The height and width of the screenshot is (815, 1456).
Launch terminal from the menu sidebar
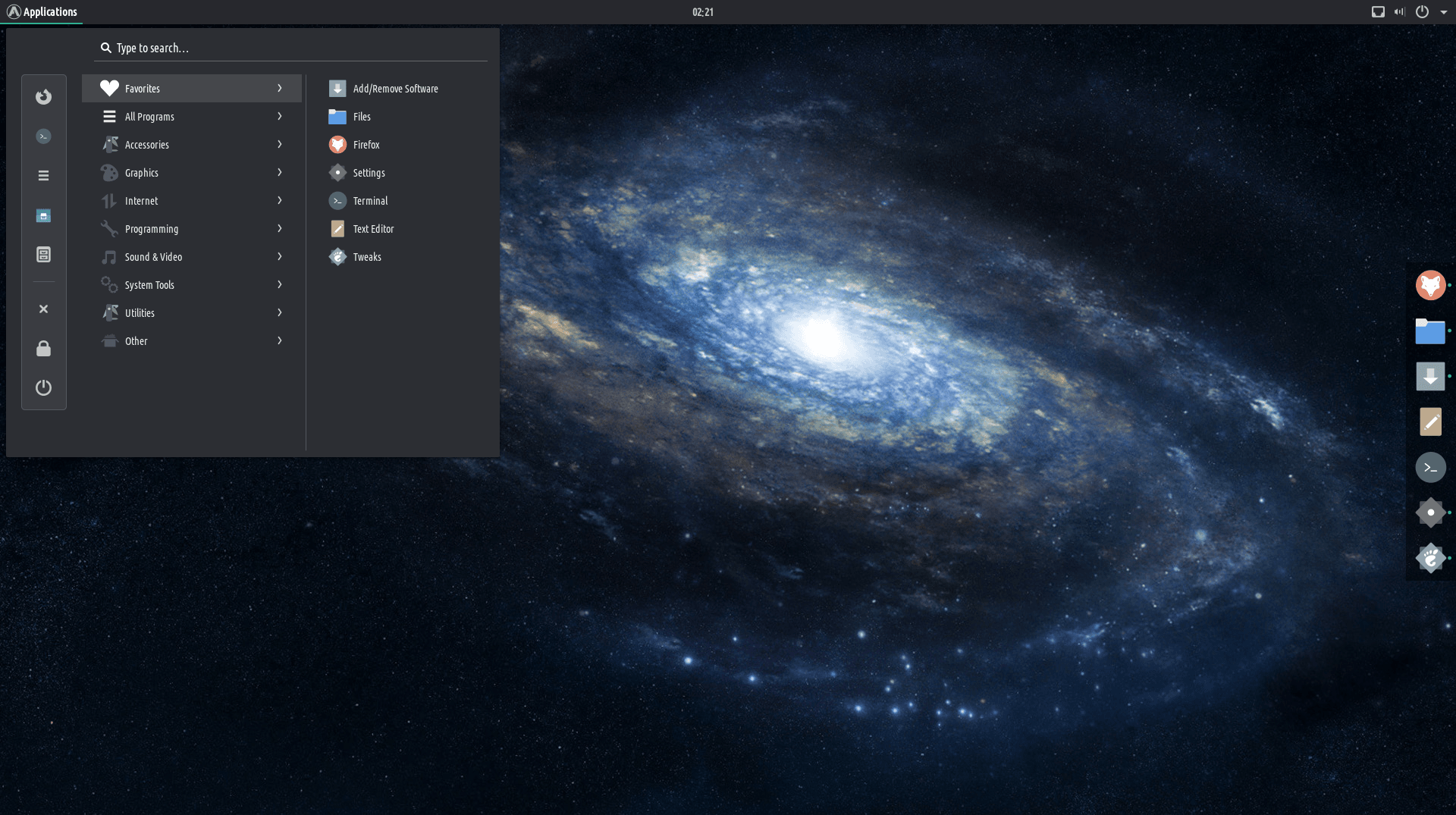pyautogui.click(x=43, y=136)
